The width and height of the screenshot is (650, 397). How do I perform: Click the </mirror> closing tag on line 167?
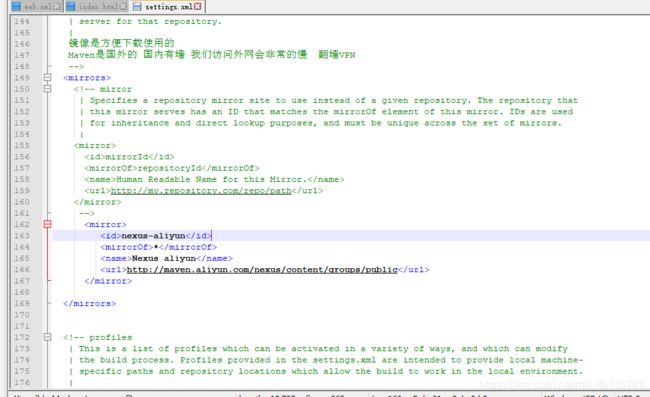108,281
